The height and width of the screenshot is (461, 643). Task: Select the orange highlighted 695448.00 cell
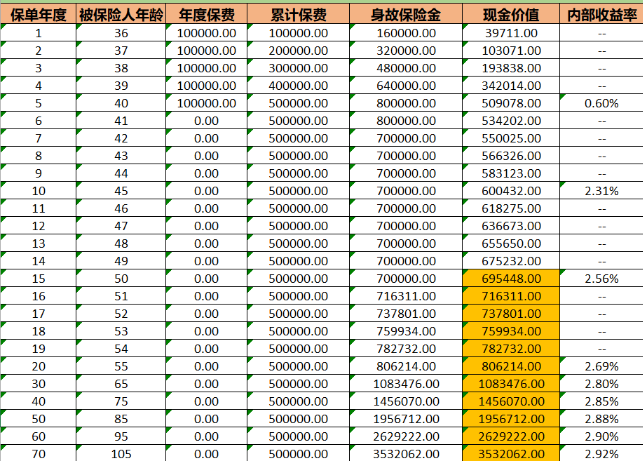pos(511,277)
